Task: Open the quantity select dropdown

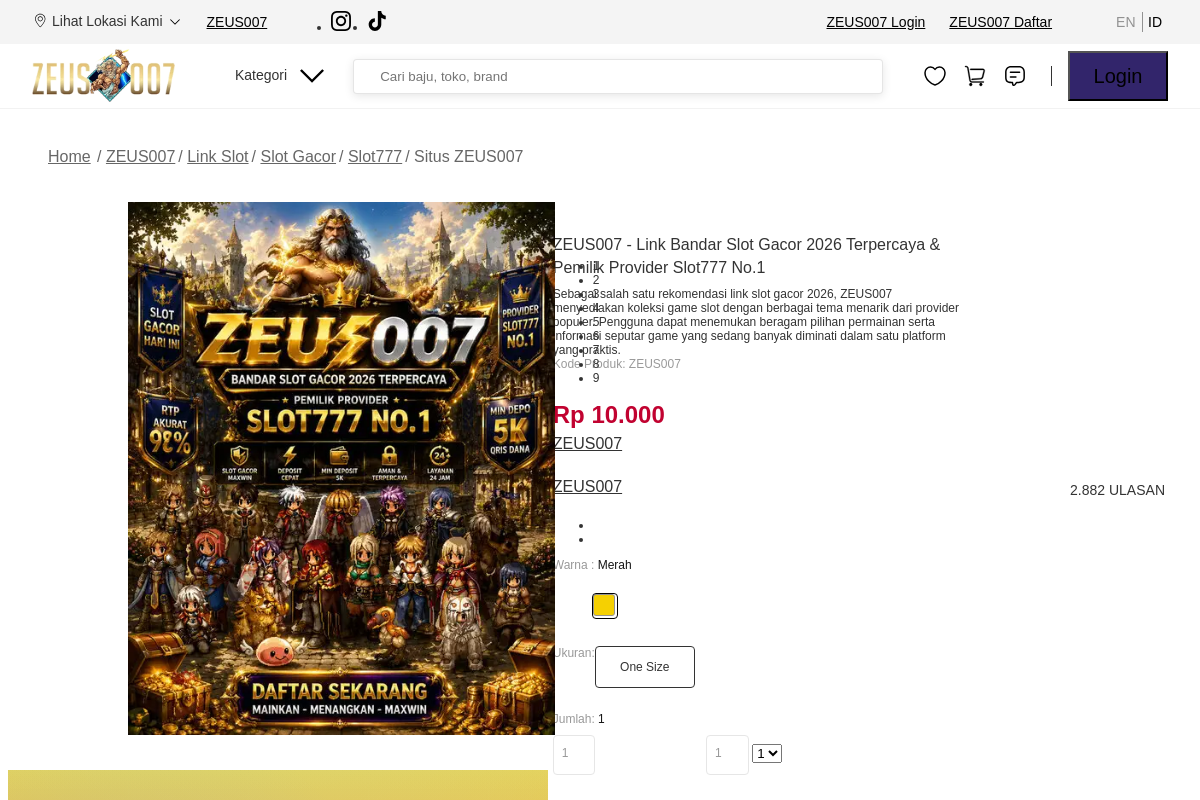Action: (x=767, y=754)
